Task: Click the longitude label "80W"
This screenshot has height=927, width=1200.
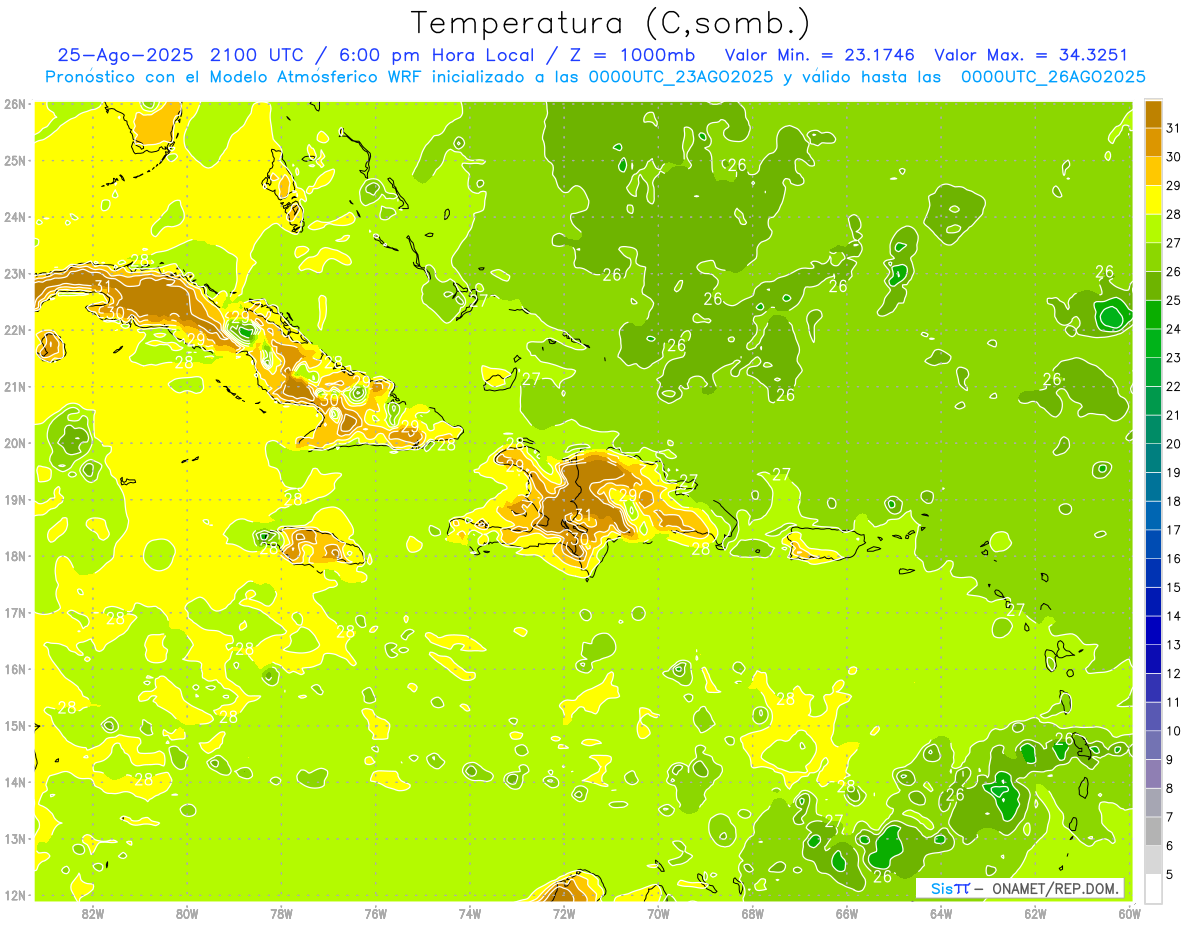Action: point(186,913)
